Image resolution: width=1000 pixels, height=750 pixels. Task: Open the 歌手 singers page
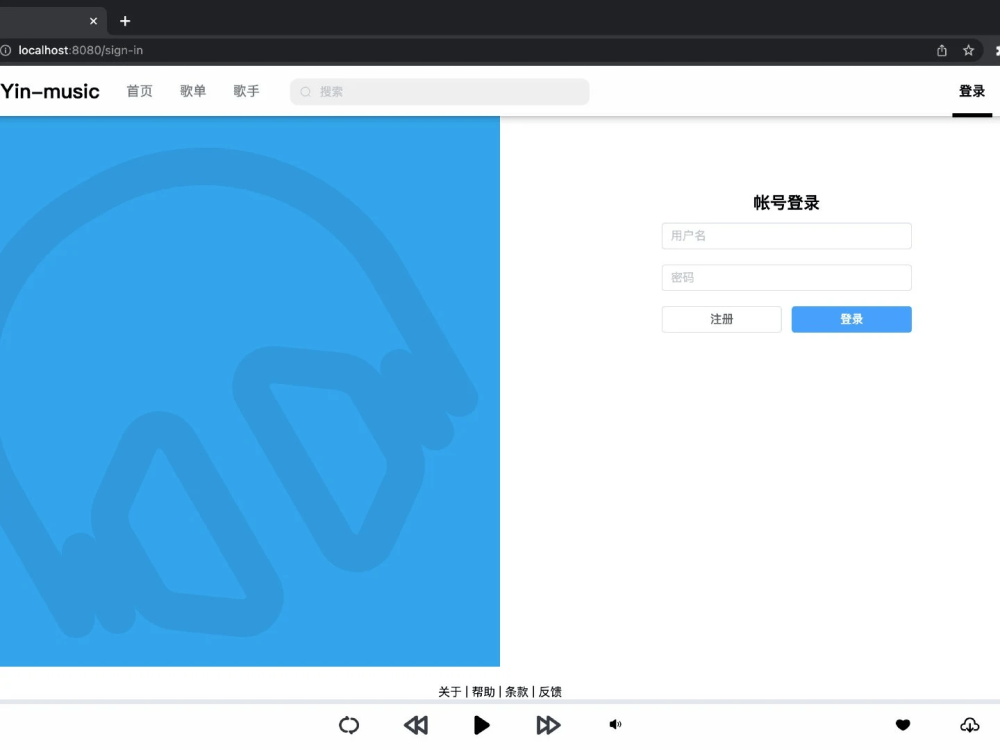click(x=246, y=91)
